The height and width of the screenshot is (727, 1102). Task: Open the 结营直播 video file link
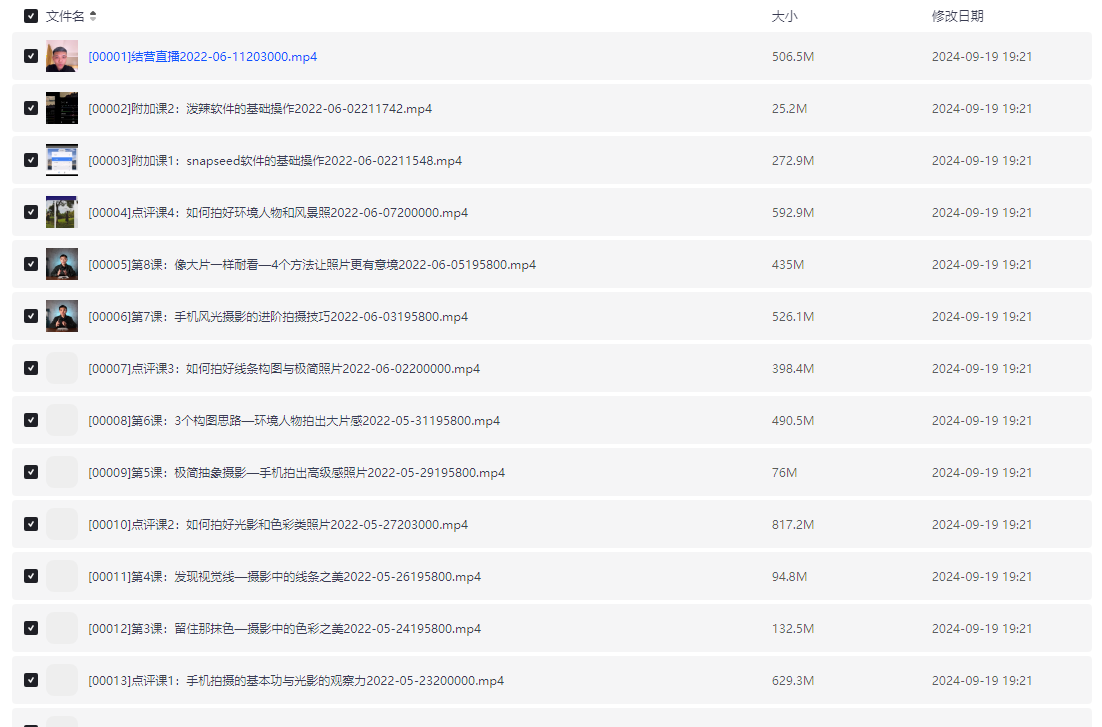[202, 57]
